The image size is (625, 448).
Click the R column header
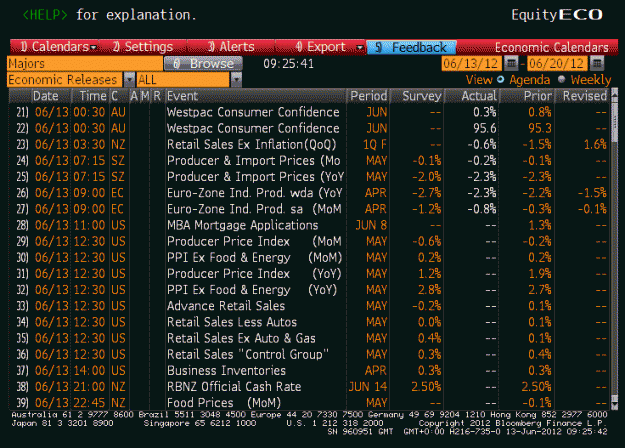pyautogui.click(x=157, y=96)
